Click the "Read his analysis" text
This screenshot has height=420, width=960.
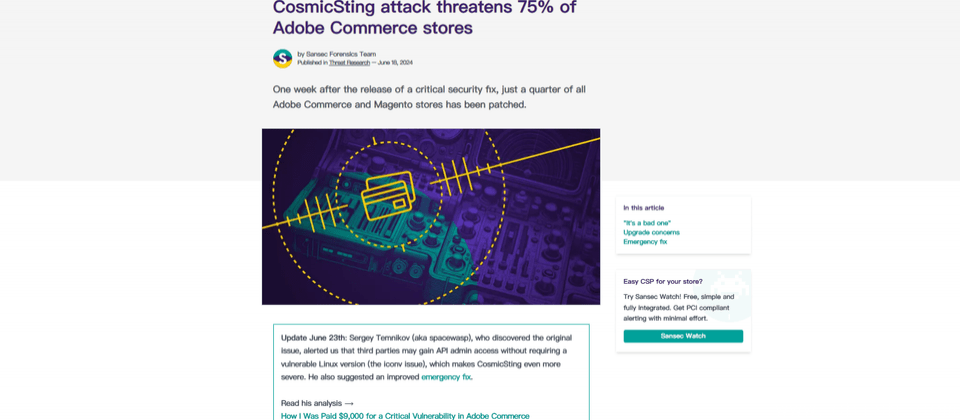pos(311,403)
